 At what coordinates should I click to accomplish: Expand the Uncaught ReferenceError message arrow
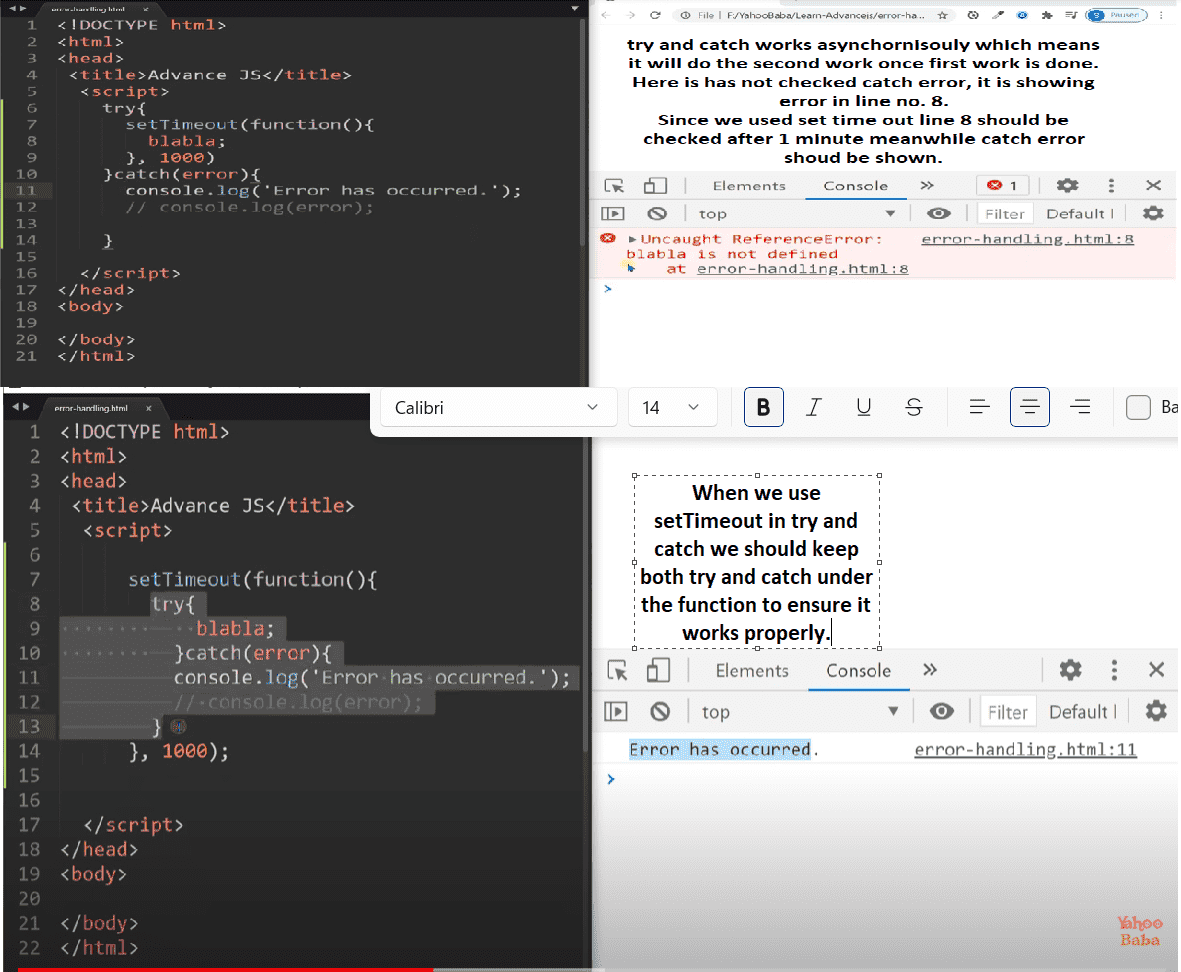click(632, 240)
